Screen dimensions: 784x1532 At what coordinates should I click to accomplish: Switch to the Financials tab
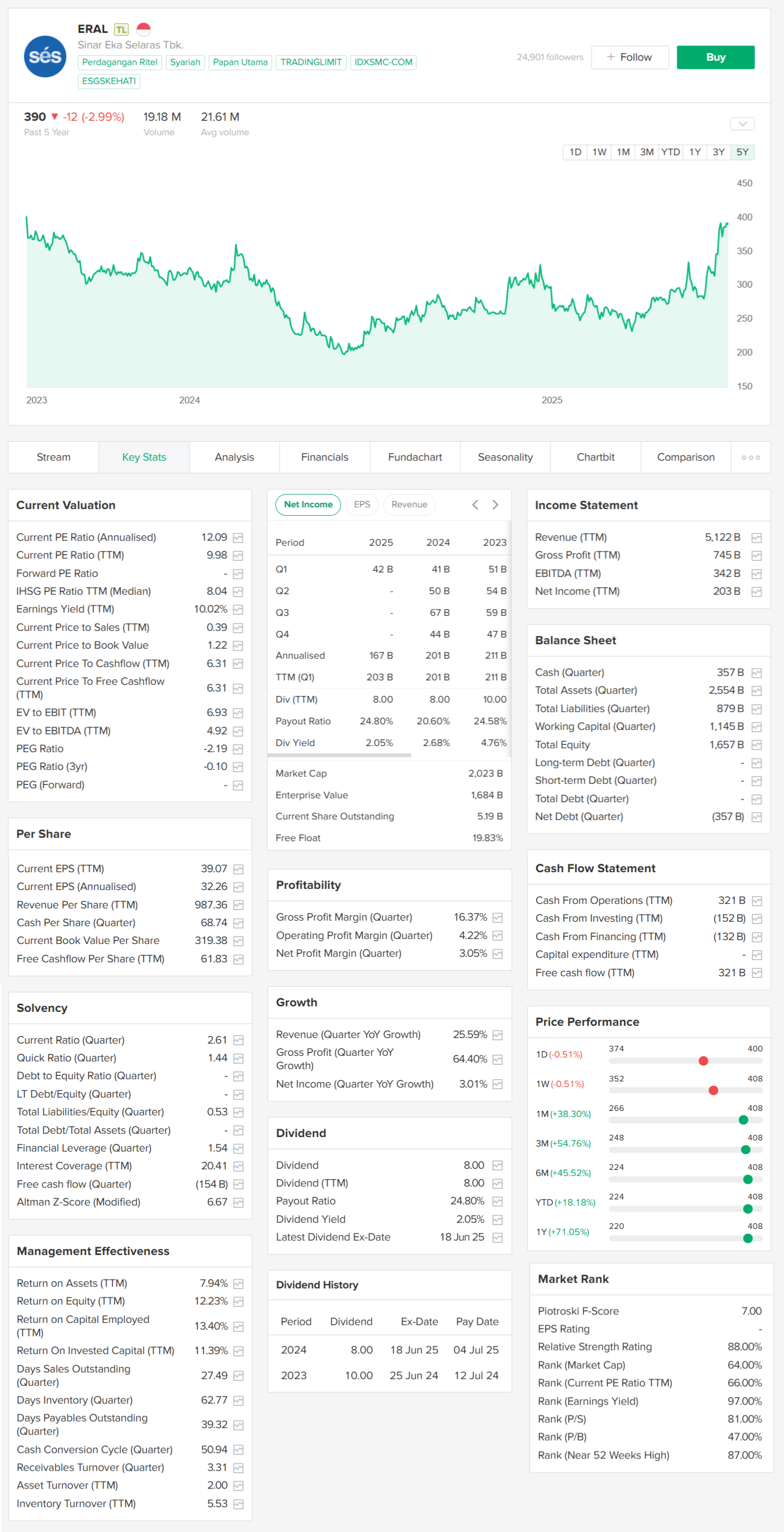(325, 457)
